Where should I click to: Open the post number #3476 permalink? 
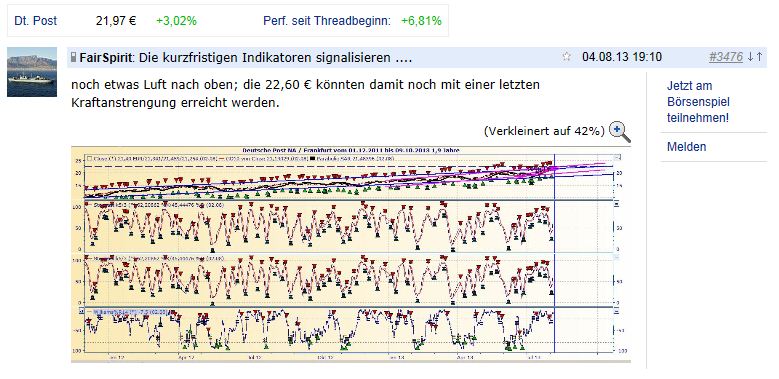tap(726, 57)
